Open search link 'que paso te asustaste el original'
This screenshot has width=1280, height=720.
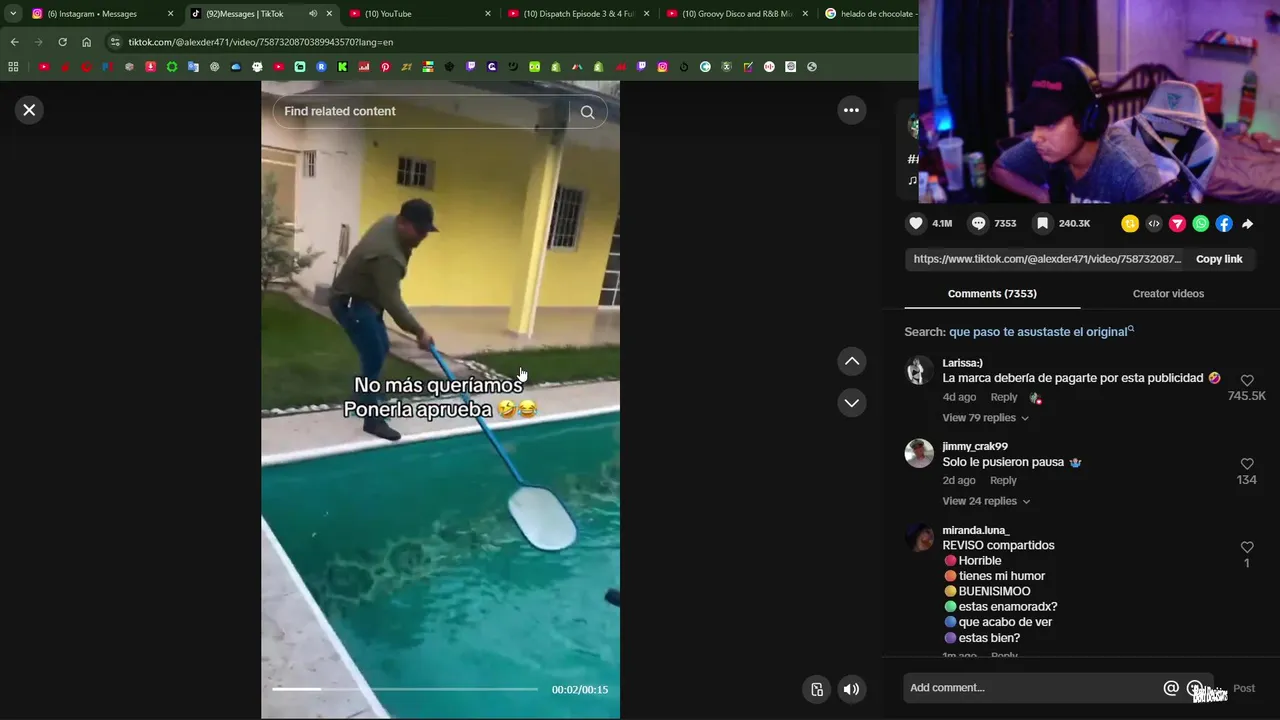pyautogui.click(x=1041, y=332)
